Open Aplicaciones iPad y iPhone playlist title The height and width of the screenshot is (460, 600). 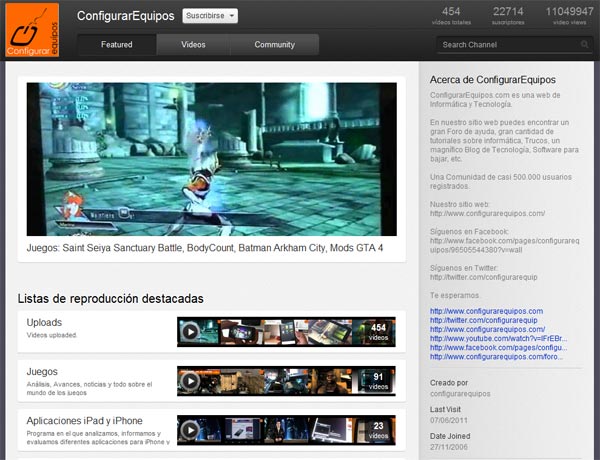[85, 421]
